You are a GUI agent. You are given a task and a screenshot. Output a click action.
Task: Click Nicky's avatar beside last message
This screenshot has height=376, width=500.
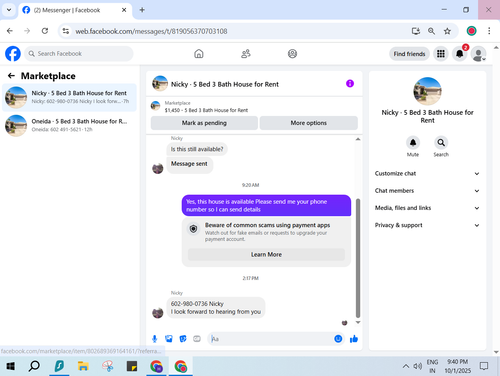pyautogui.click(x=158, y=313)
